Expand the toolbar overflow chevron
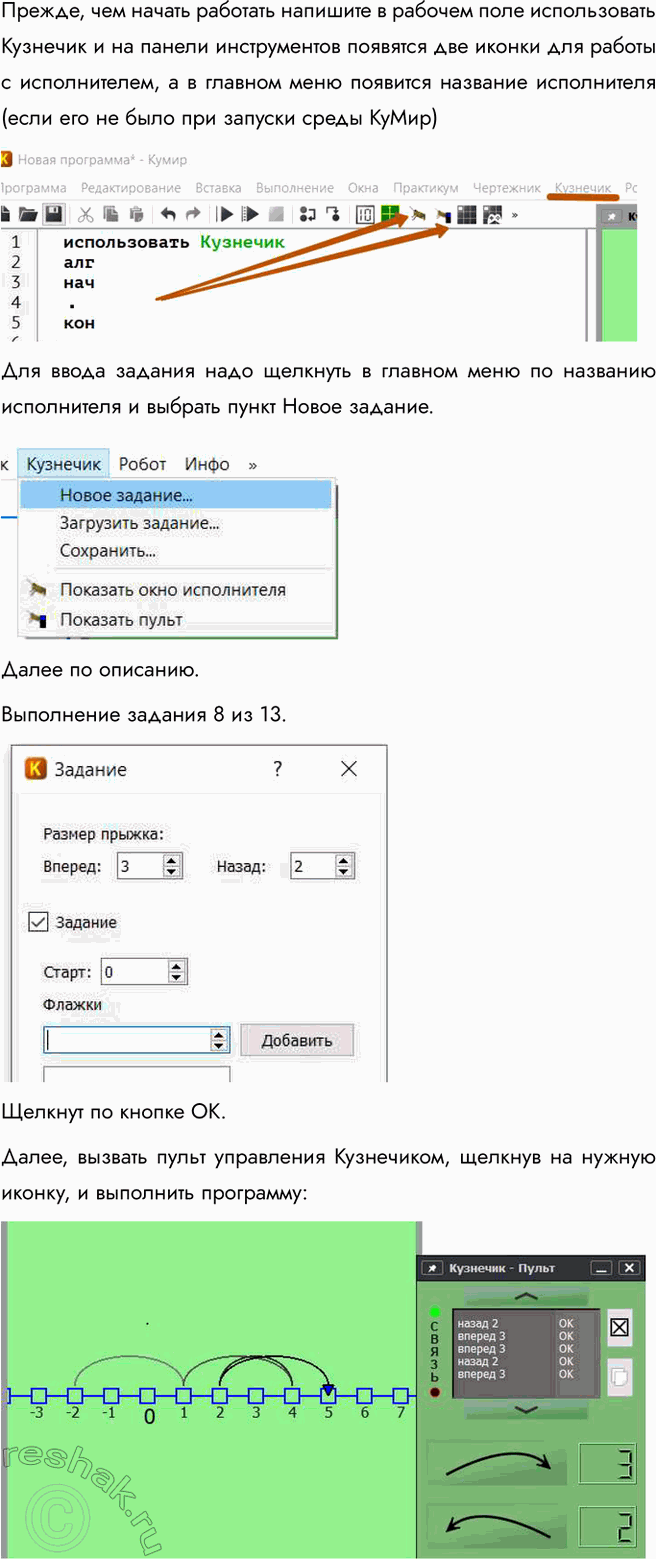 (514, 214)
